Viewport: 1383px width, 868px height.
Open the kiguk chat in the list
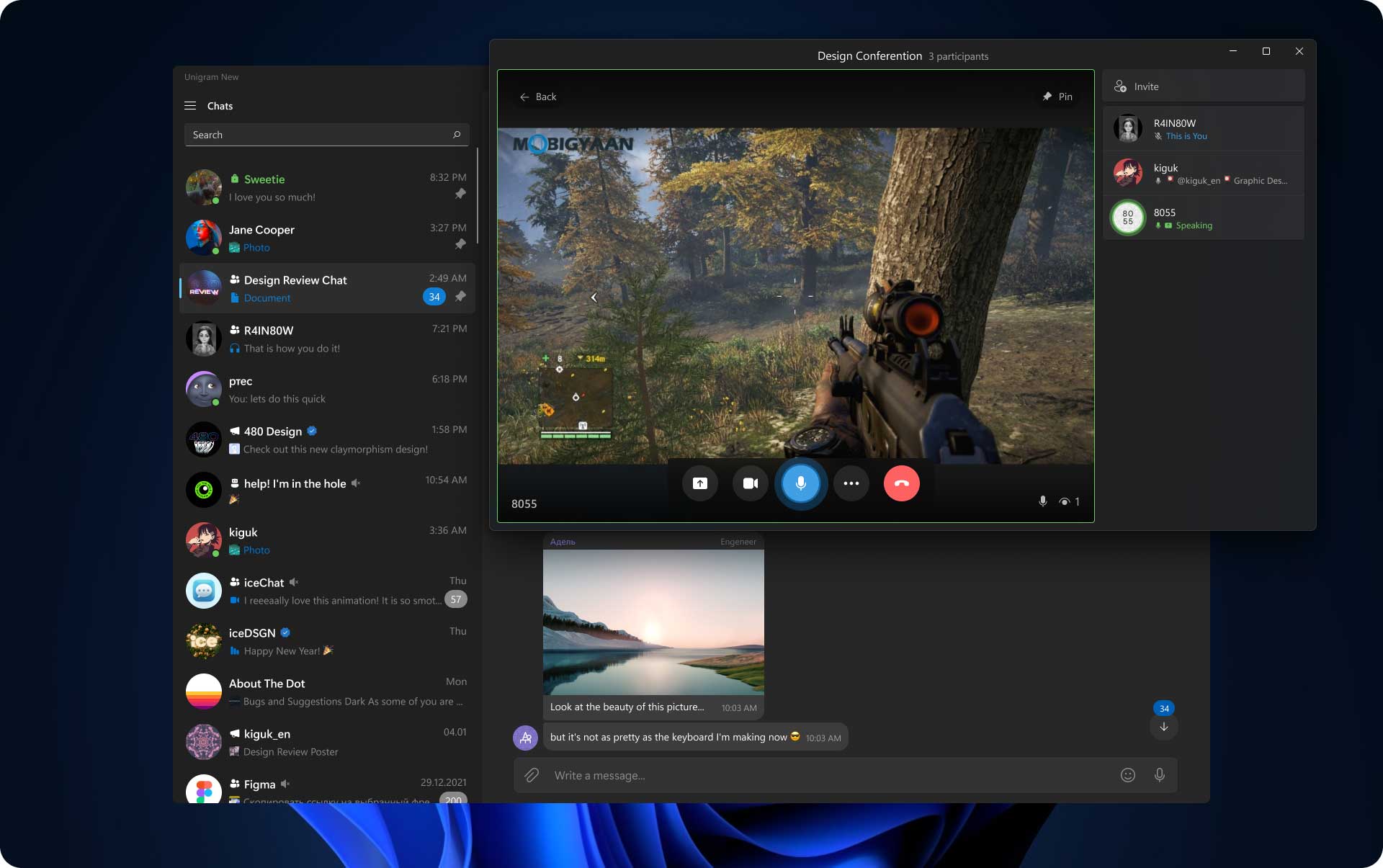[327, 540]
